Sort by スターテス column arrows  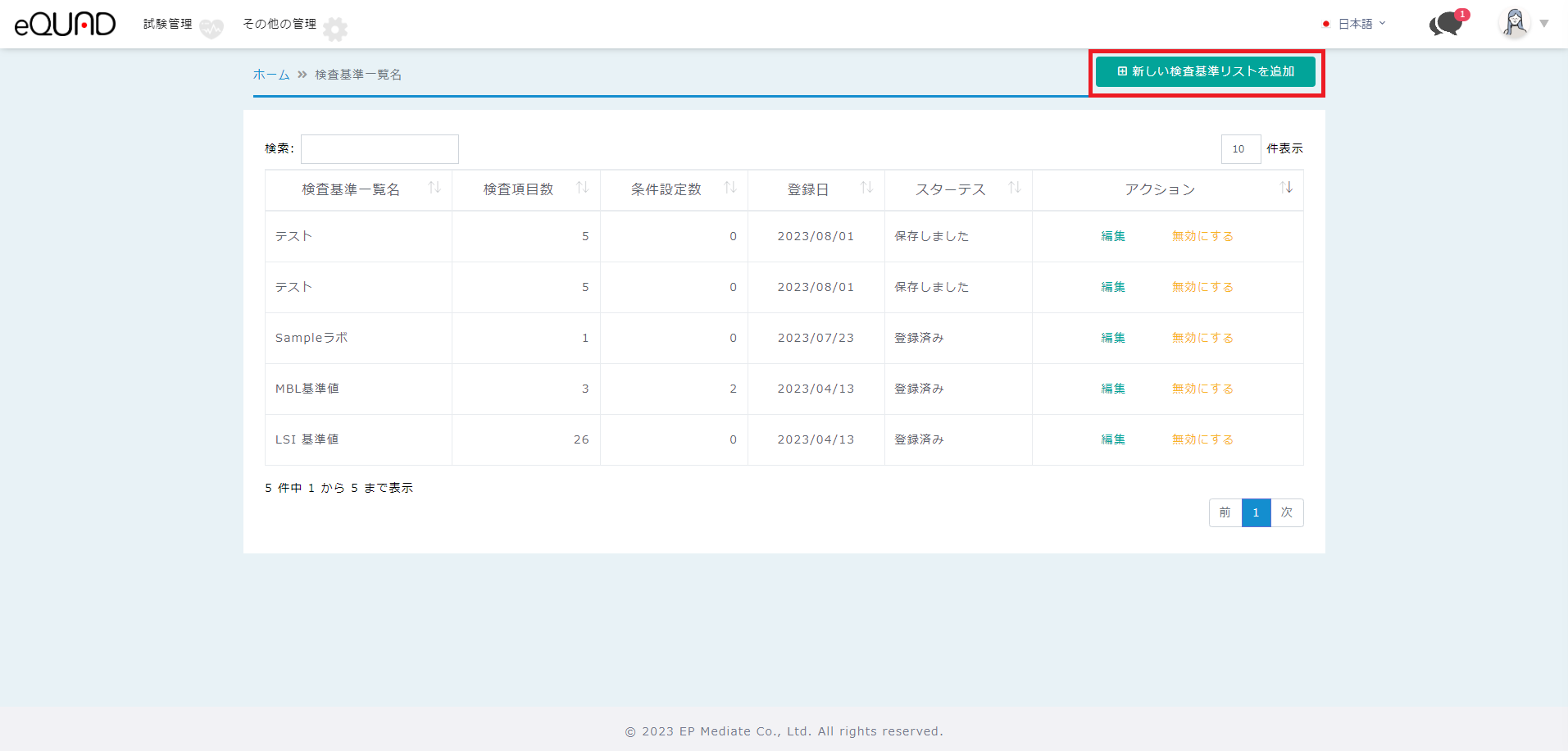pos(1014,189)
